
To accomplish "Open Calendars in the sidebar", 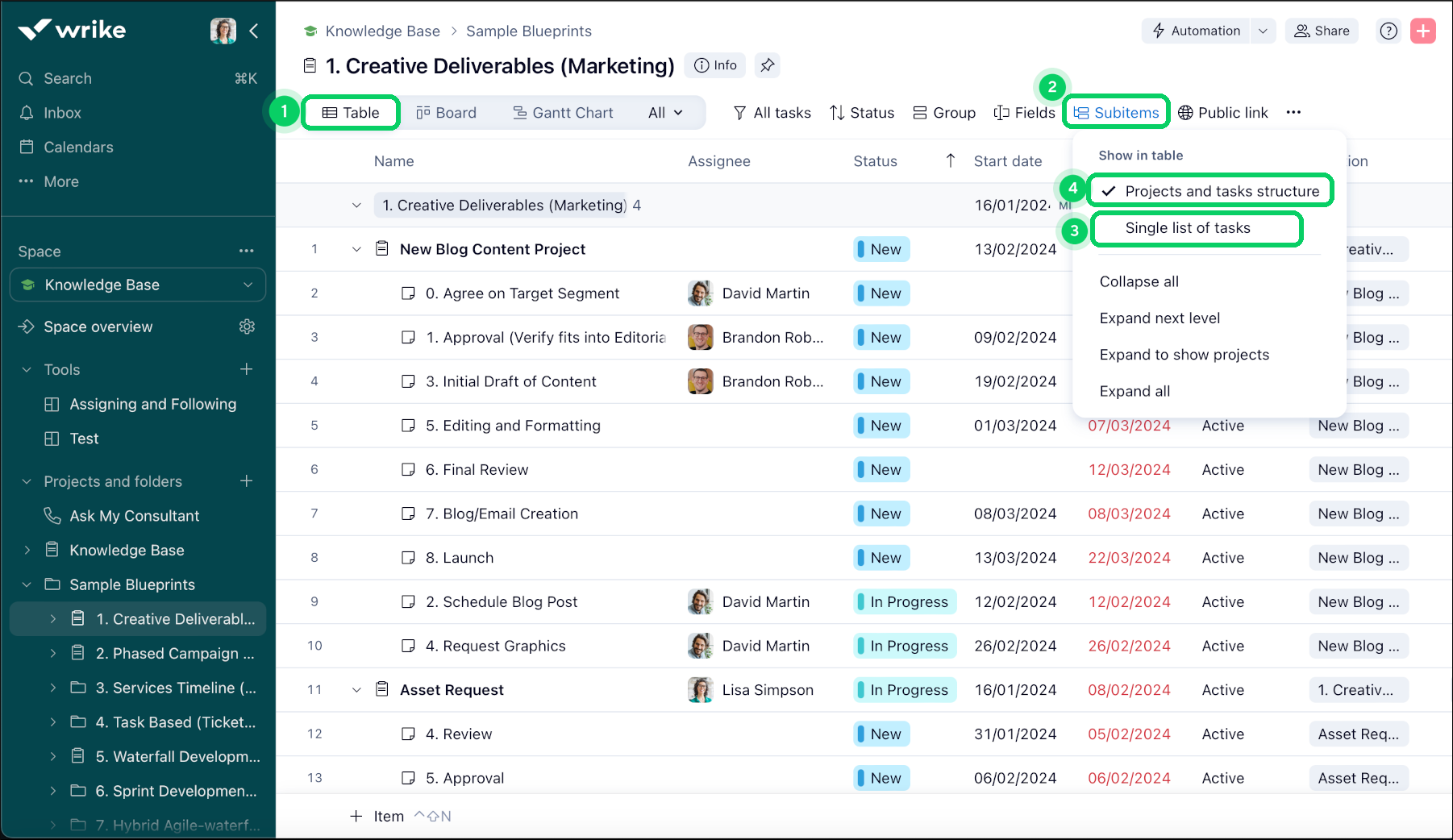I will point(77,147).
